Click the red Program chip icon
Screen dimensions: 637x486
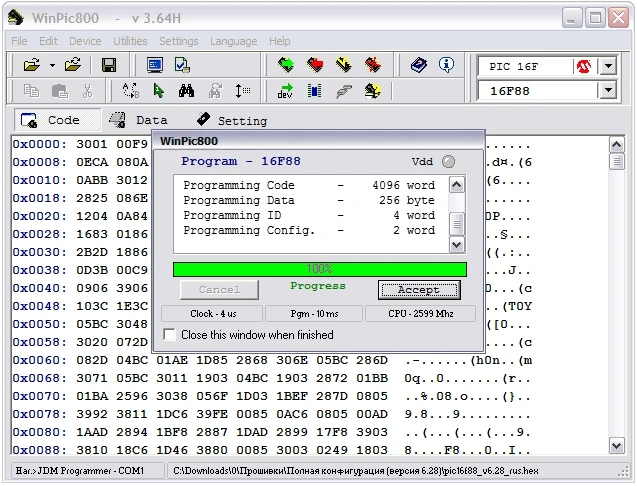[x=315, y=65]
